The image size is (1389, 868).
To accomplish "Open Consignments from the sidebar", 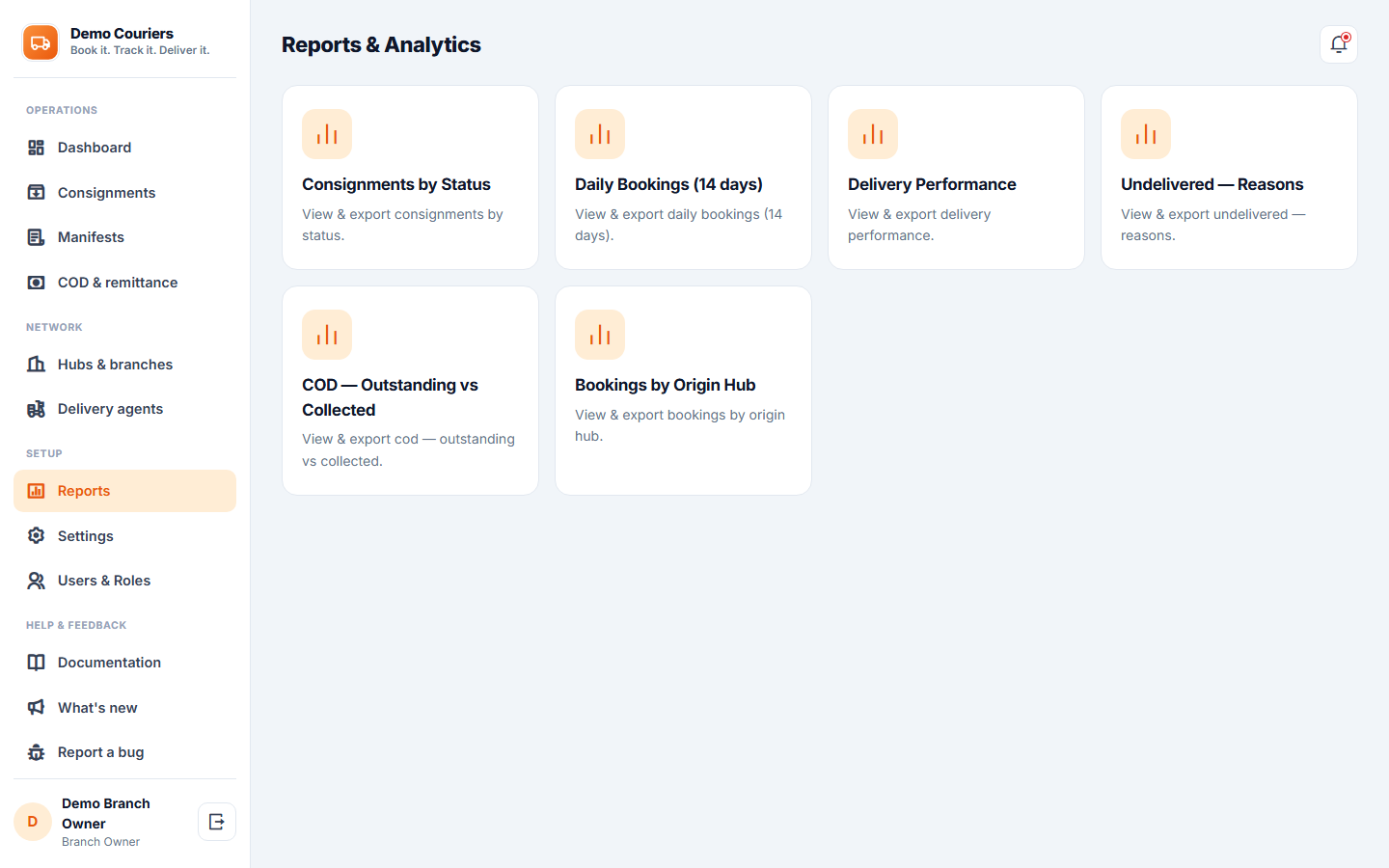I will pyautogui.click(x=124, y=193).
